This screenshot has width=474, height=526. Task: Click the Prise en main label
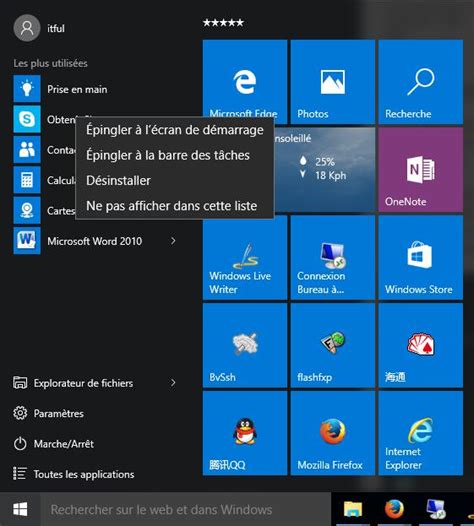[x=77, y=90]
